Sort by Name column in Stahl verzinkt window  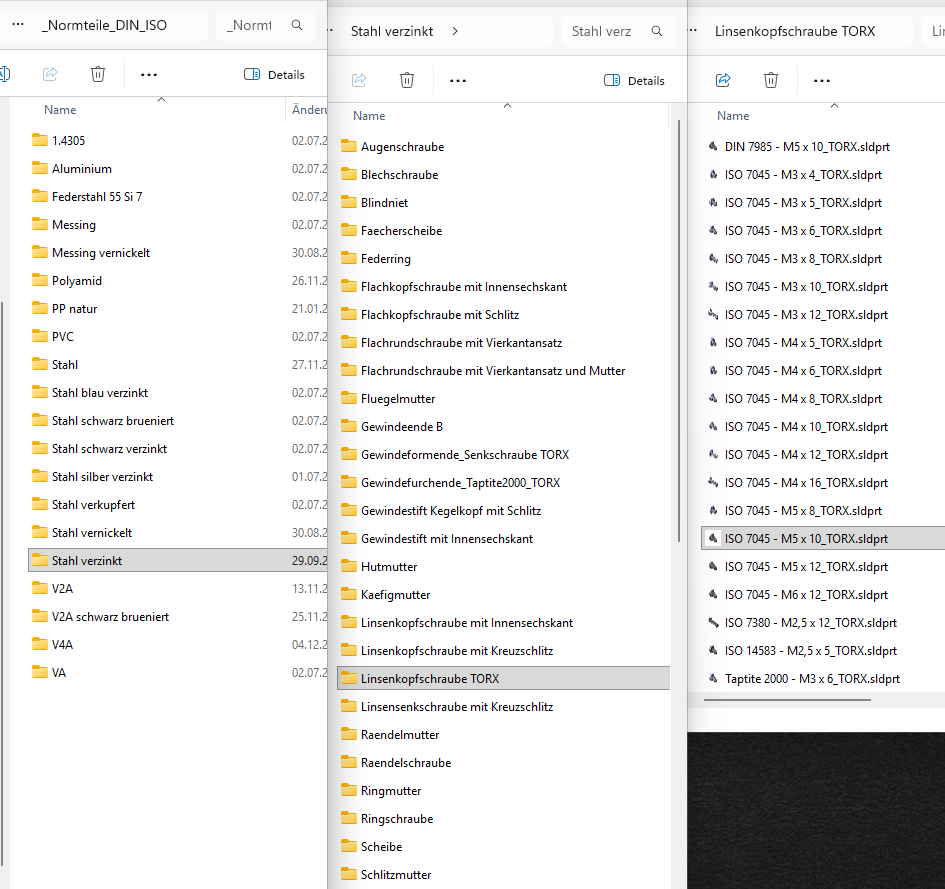369,116
